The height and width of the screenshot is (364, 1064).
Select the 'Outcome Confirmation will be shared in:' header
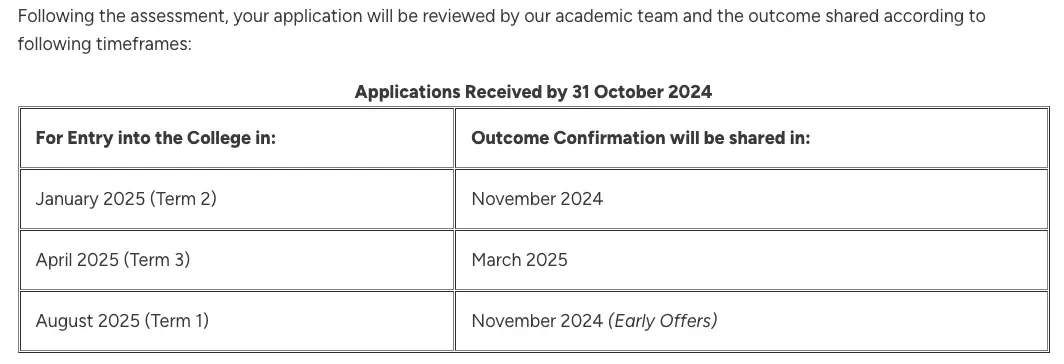pyautogui.click(x=751, y=138)
